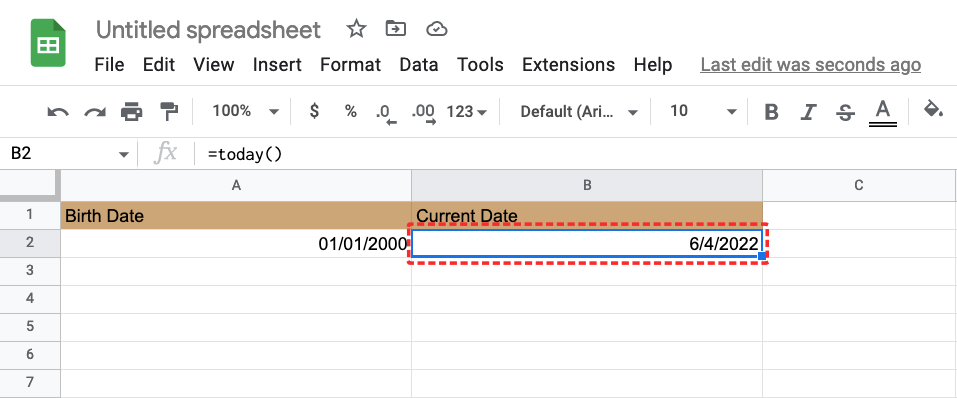Click the Print icon

click(131, 112)
